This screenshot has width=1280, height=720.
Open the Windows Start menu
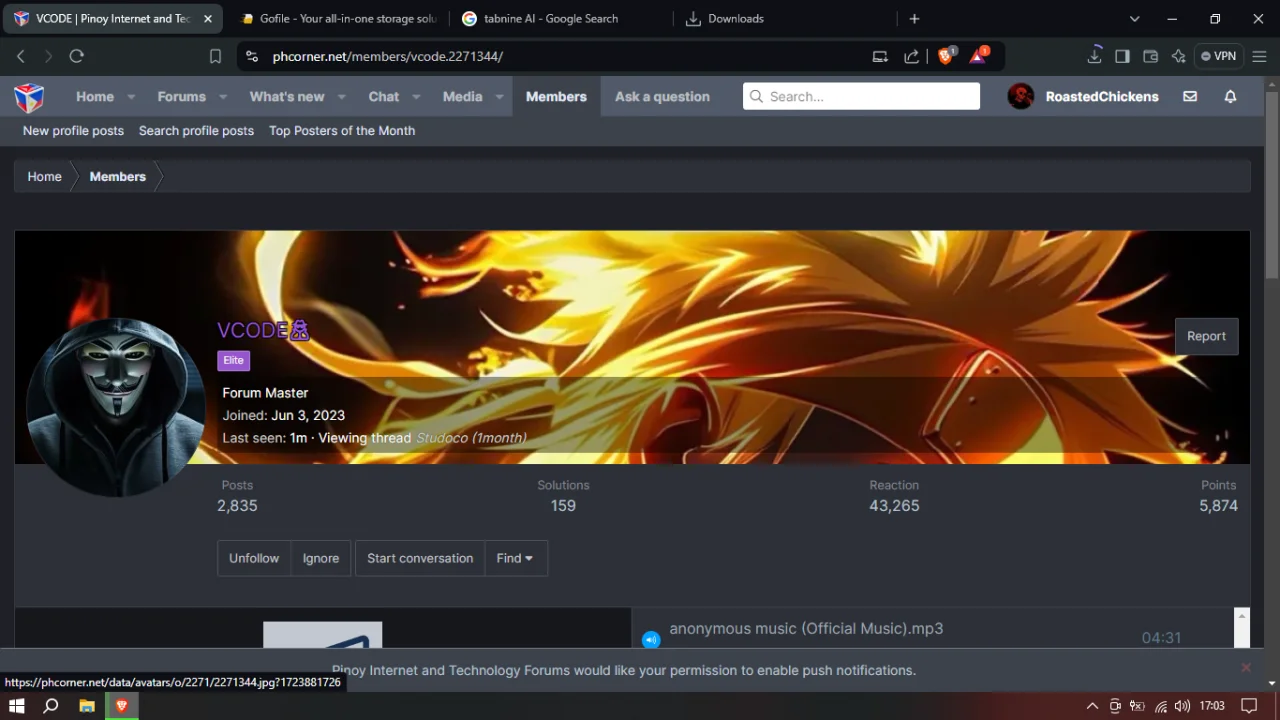(16, 706)
